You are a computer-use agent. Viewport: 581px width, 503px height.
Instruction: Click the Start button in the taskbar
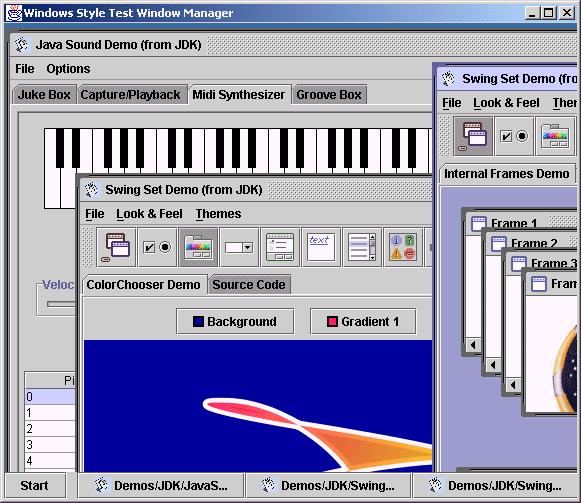[x=35, y=486]
